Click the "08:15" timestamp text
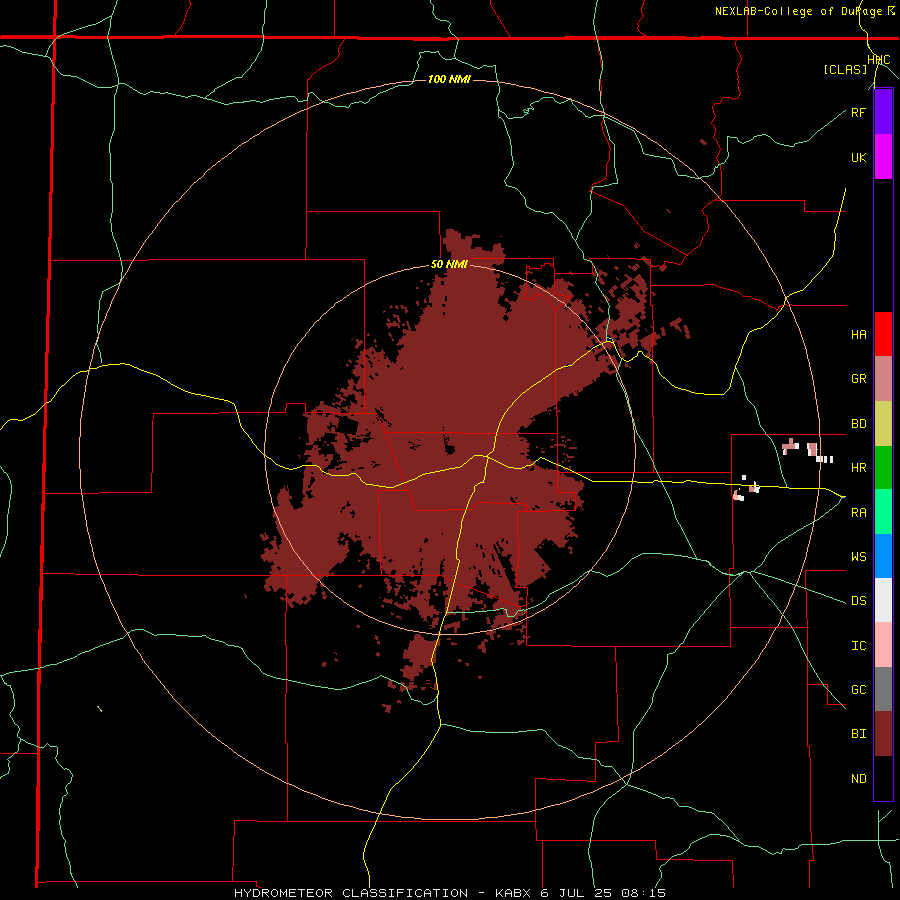Viewport: 900px width, 900px height. (x=644, y=893)
